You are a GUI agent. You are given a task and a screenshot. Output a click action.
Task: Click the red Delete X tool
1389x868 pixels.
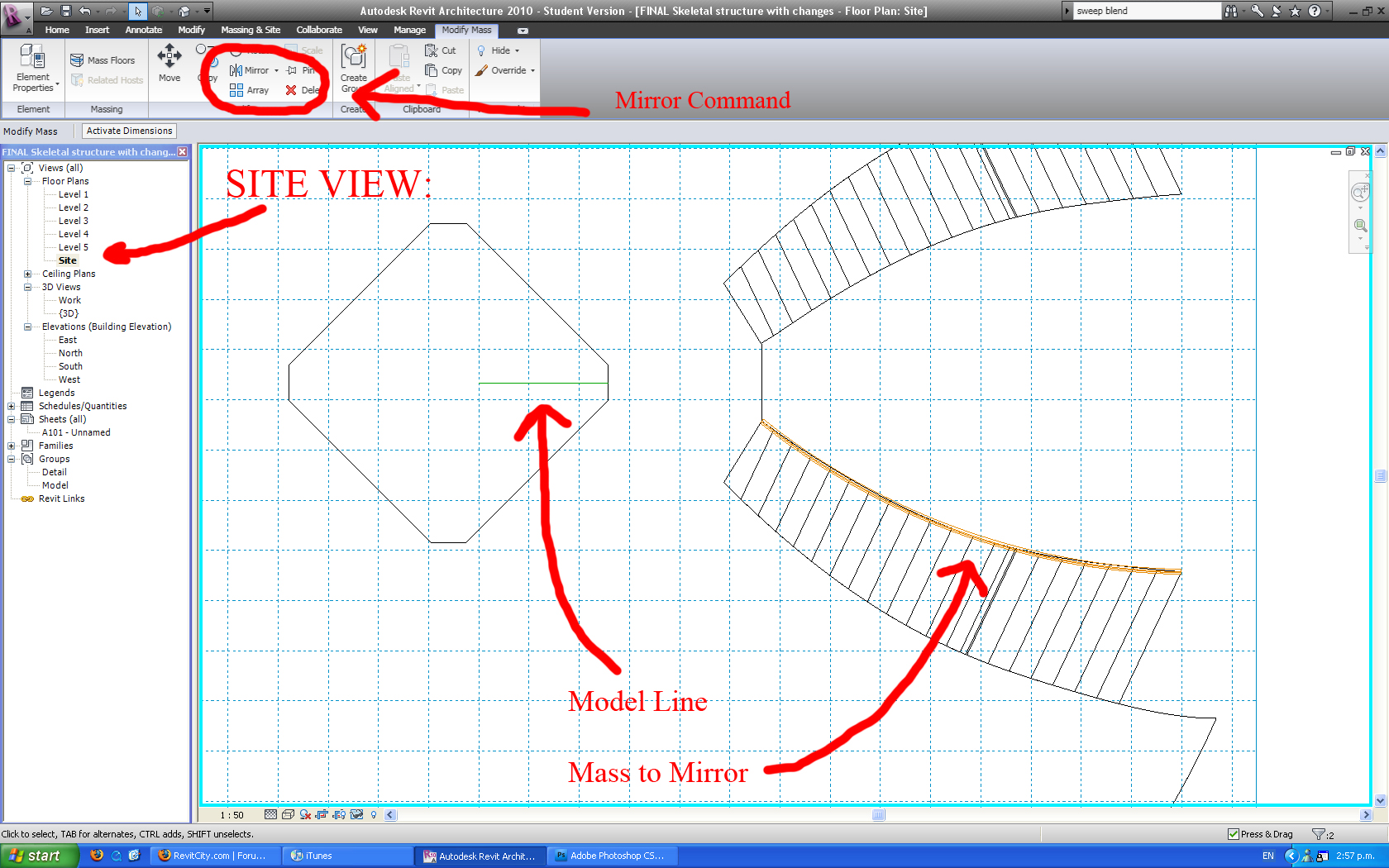point(291,90)
